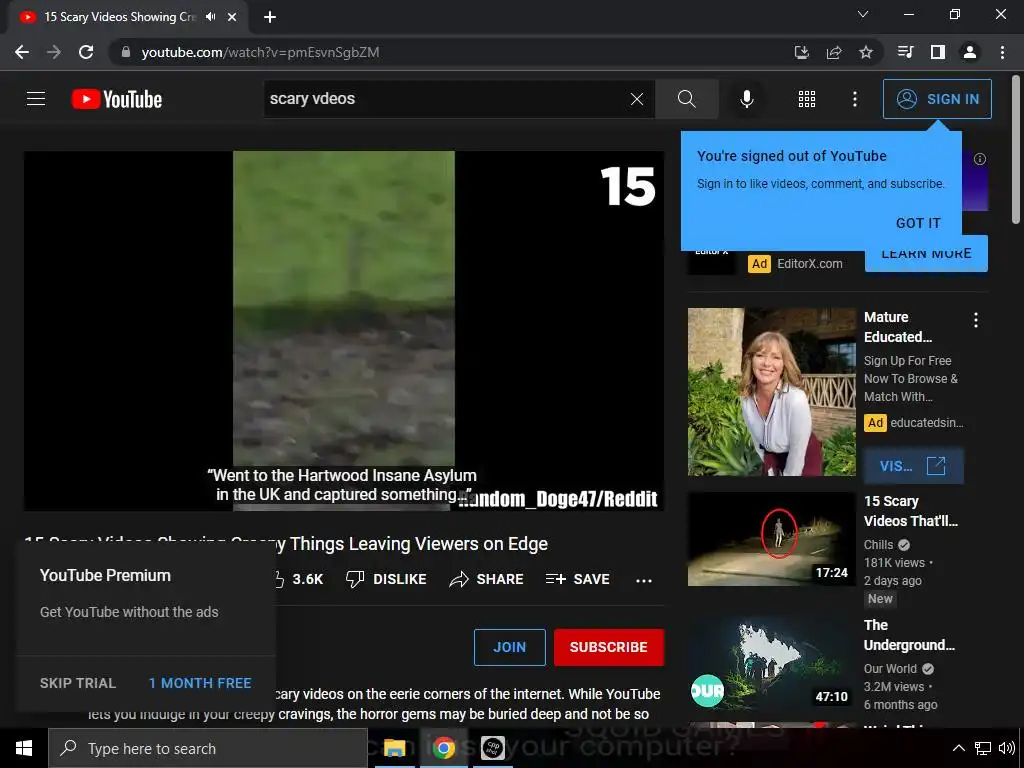Click the ad's visit site button
Image resolution: width=1024 pixels, height=768 pixels.
tap(912, 466)
